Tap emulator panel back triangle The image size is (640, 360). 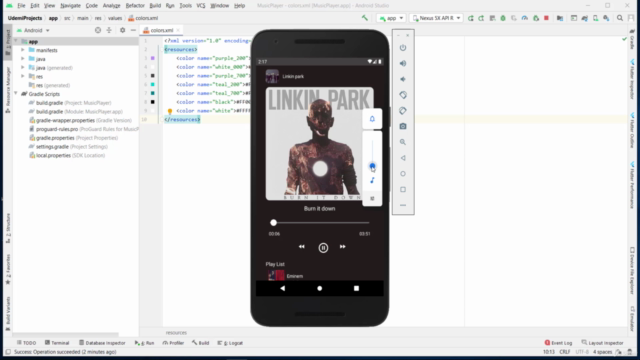(403, 158)
